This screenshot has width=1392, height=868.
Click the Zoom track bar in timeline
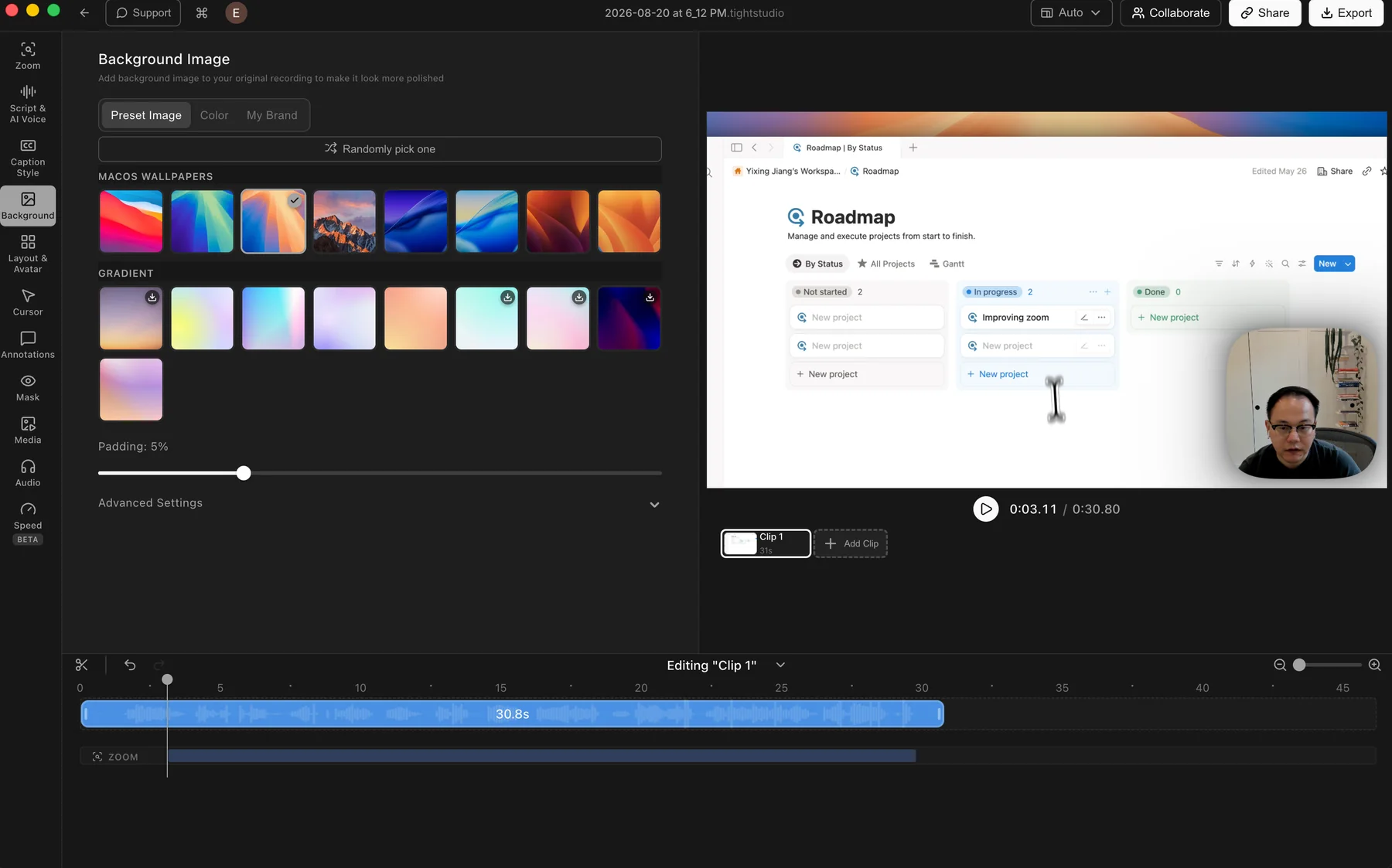pyautogui.click(x=541, y=756)
